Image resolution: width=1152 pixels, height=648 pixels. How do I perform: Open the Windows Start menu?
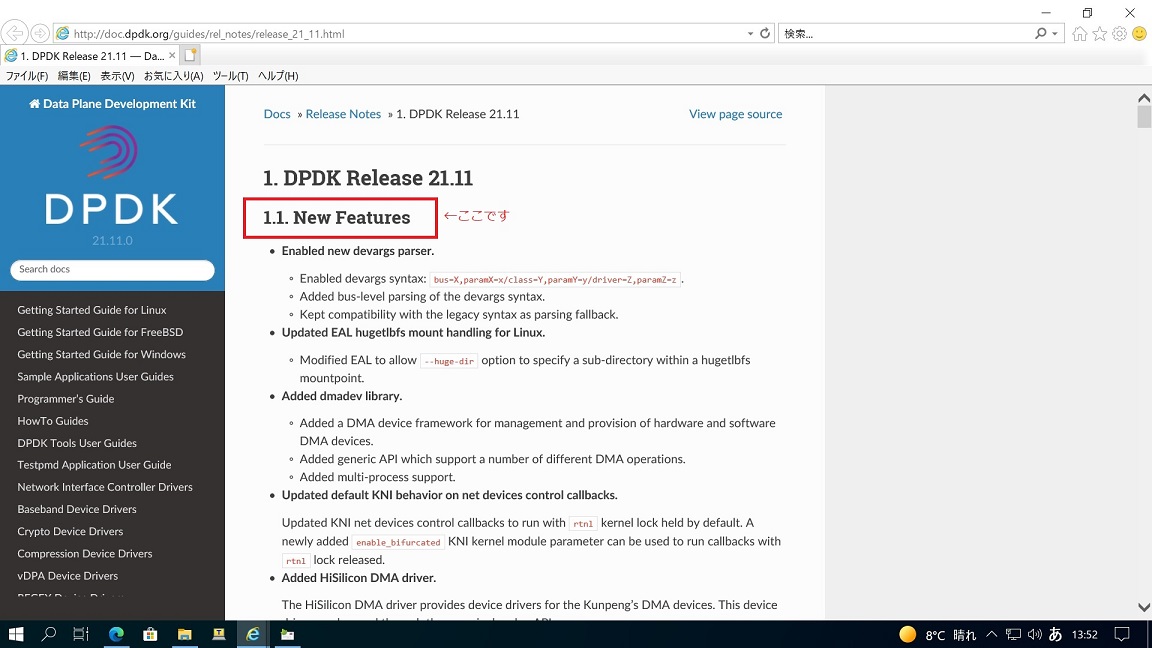pos(15,634)
